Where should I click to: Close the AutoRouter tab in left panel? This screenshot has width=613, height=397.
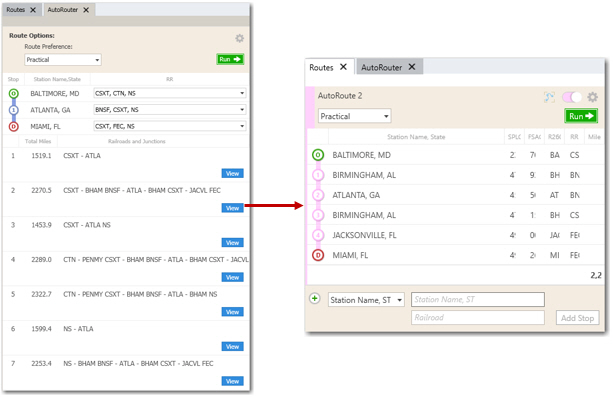(86, 10)
